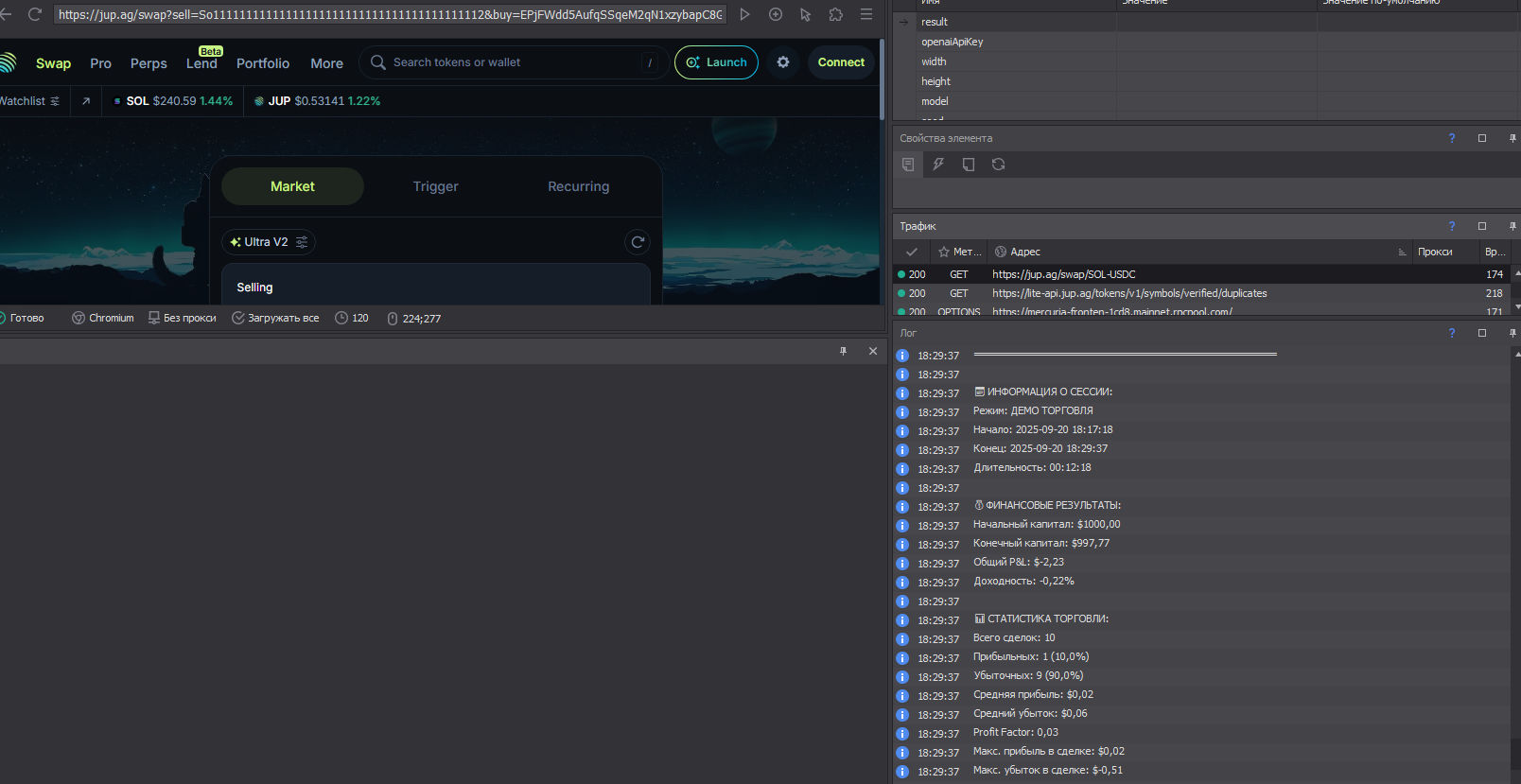Select the Market order tab

click(x=292, y=186)
